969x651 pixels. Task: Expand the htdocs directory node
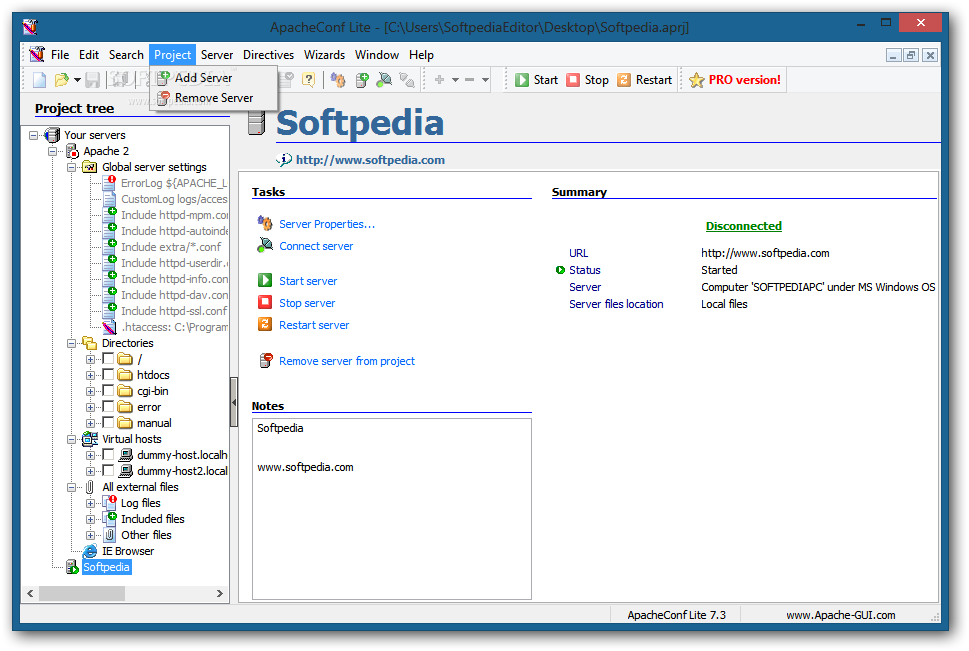click(91, 375)
